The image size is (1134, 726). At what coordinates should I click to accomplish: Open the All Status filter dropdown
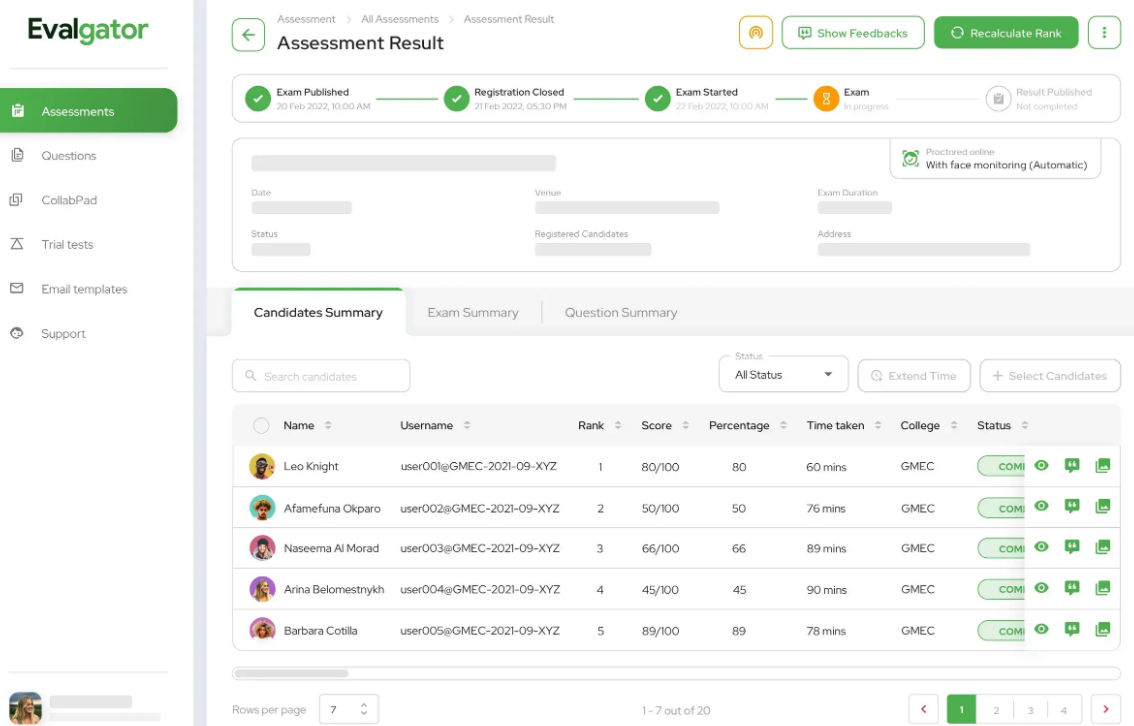pyautogui.click(x=783, y=374)
